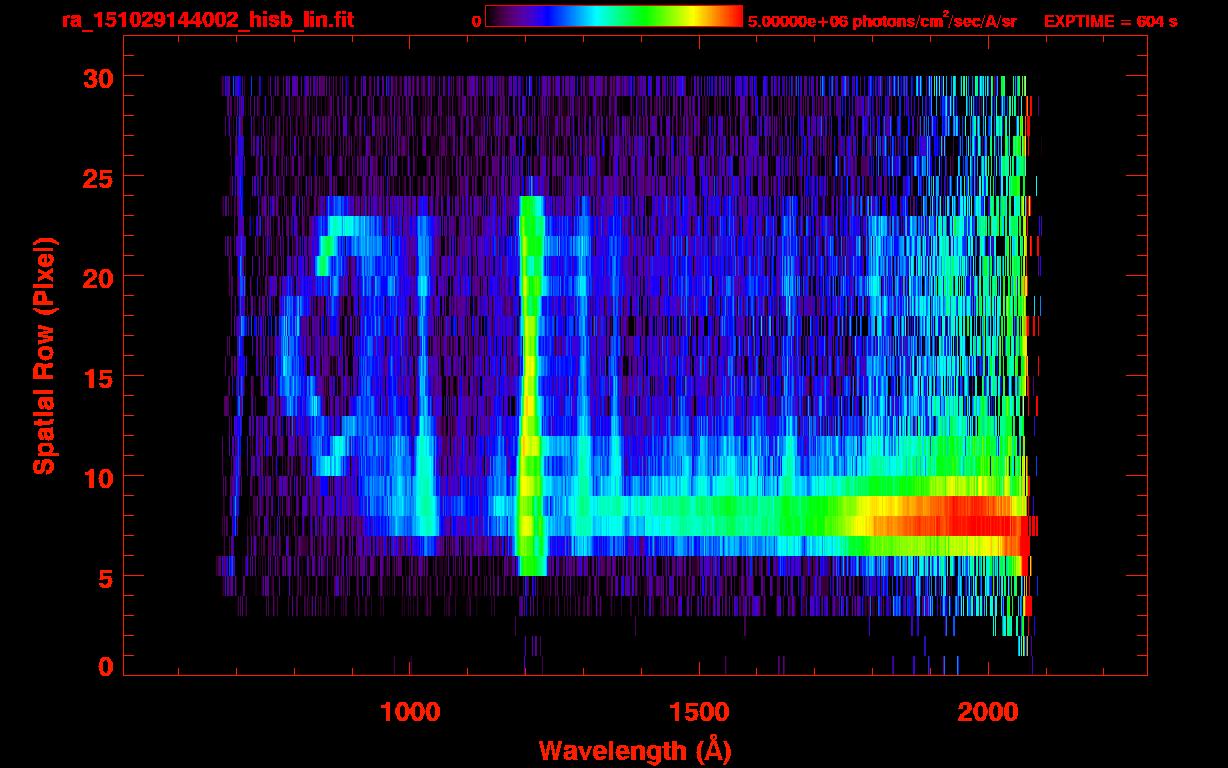Click the rainbow color scale bar
This screenshot has height=768, width=1228.
pyautogui.click(x=614, y=16)
